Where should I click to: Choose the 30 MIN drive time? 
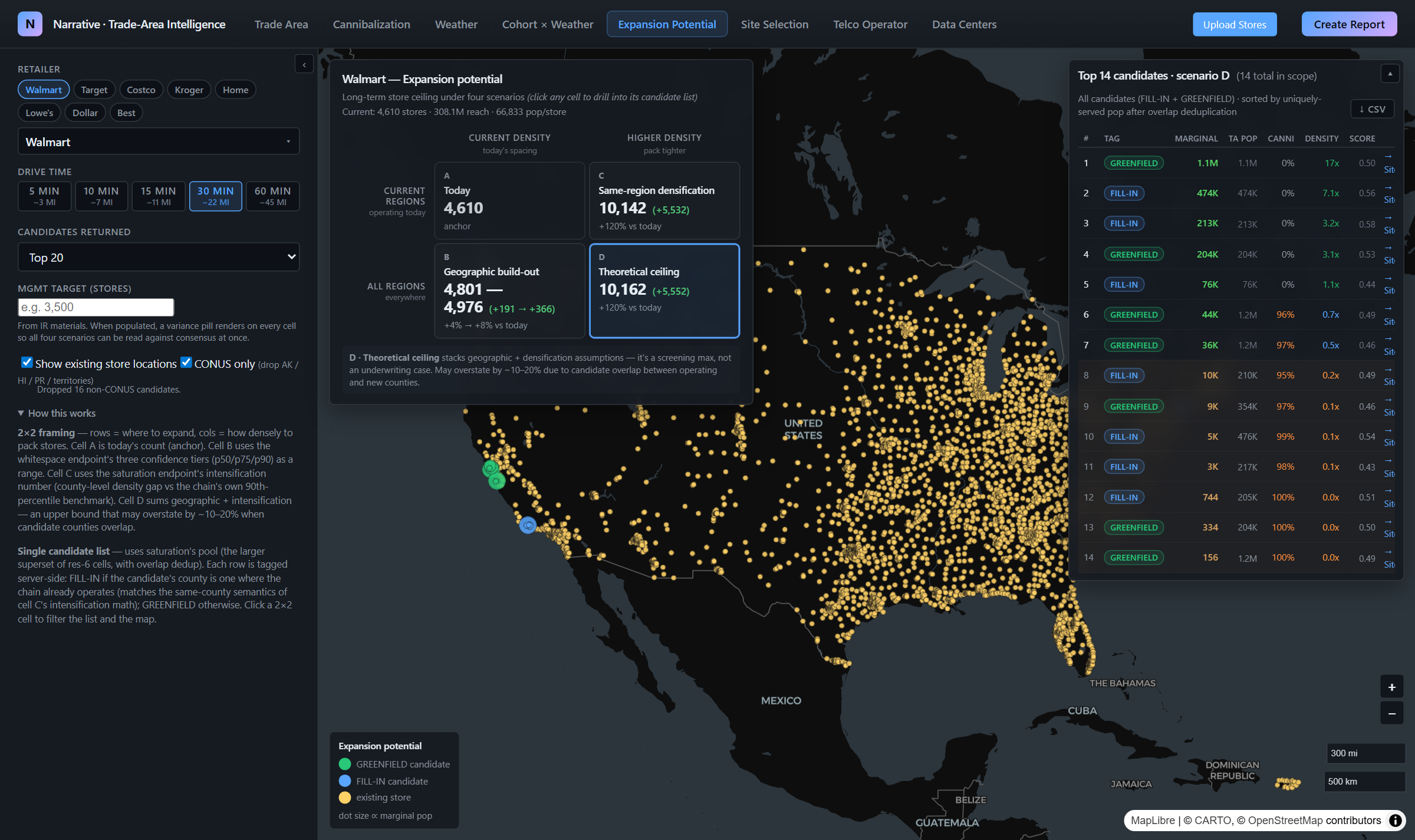[x=216, y=196]
